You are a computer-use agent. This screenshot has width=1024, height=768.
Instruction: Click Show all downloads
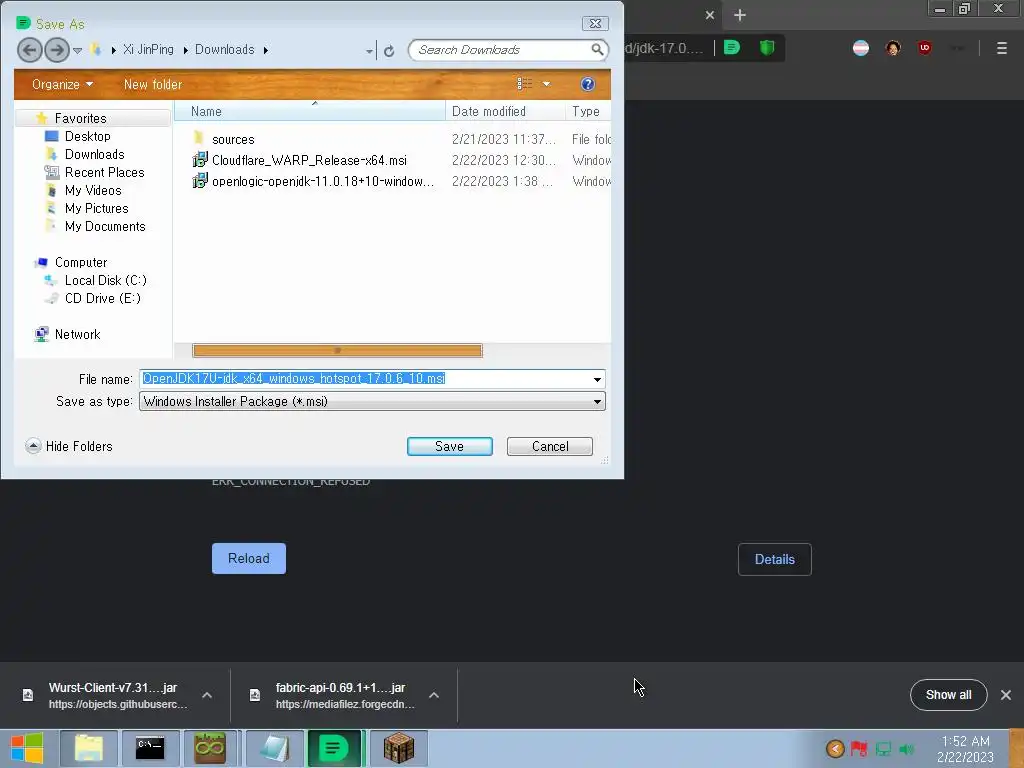[948, 695]
